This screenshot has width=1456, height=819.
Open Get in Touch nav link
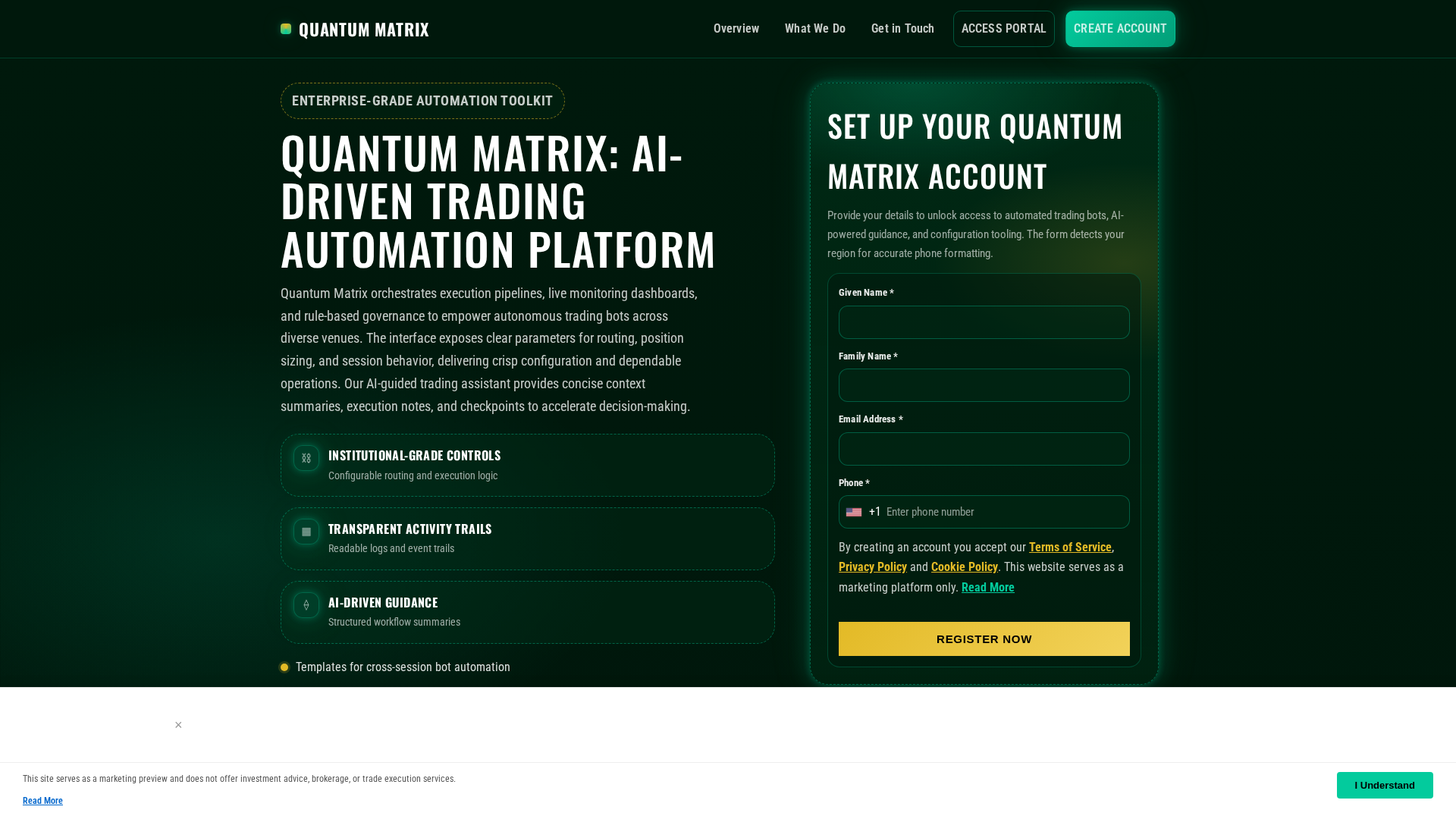(902, 29)
